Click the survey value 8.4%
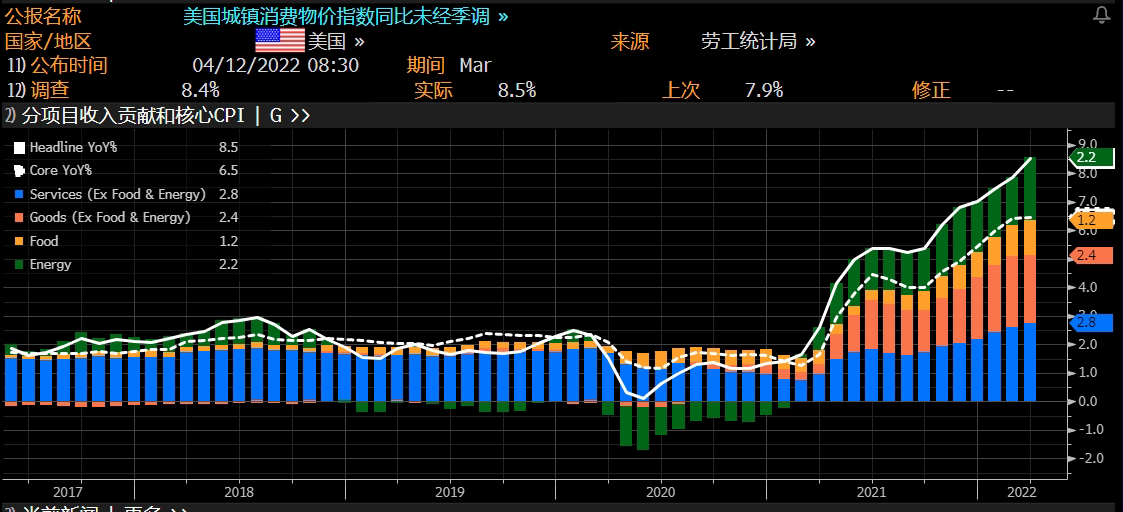The height and width of the screenshot is (512, 1123). click(x=201, y=90)
